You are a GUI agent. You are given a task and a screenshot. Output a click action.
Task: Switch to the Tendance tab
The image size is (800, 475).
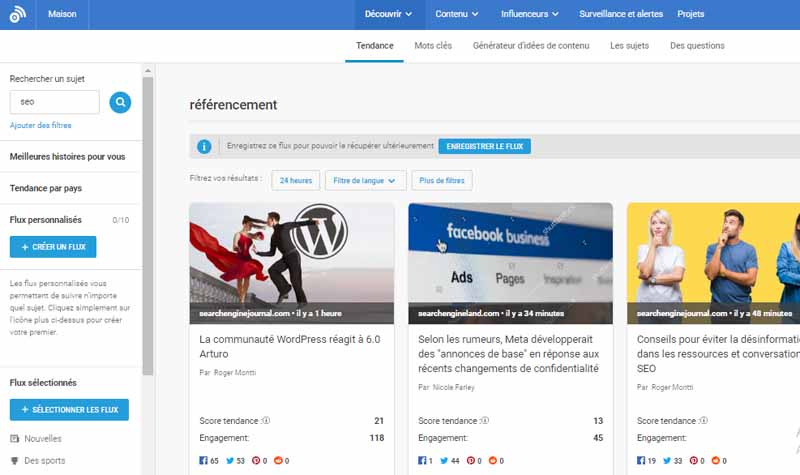click(374, 46)
